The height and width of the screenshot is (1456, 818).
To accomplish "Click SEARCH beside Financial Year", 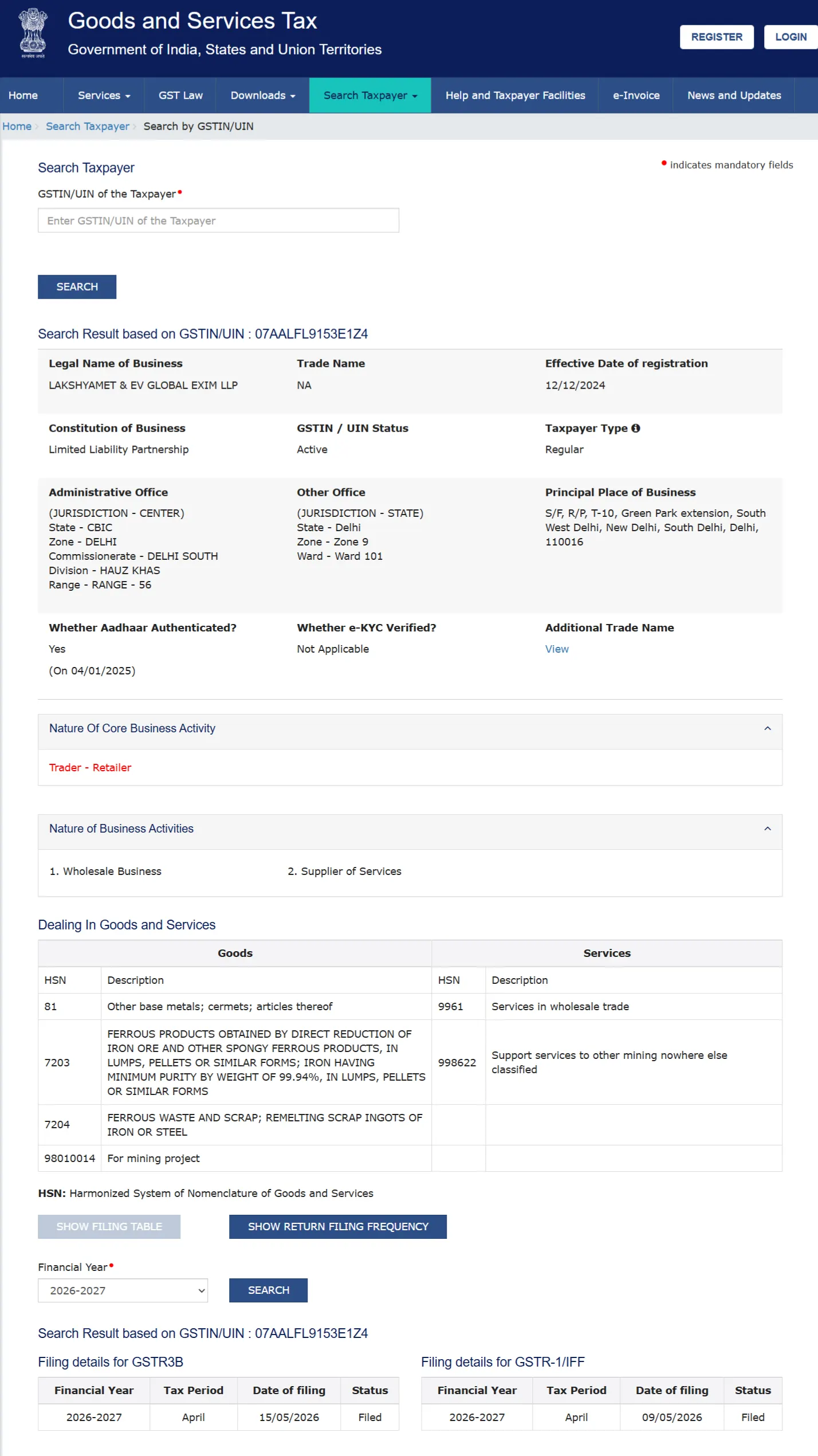I will coord(268,1290).
